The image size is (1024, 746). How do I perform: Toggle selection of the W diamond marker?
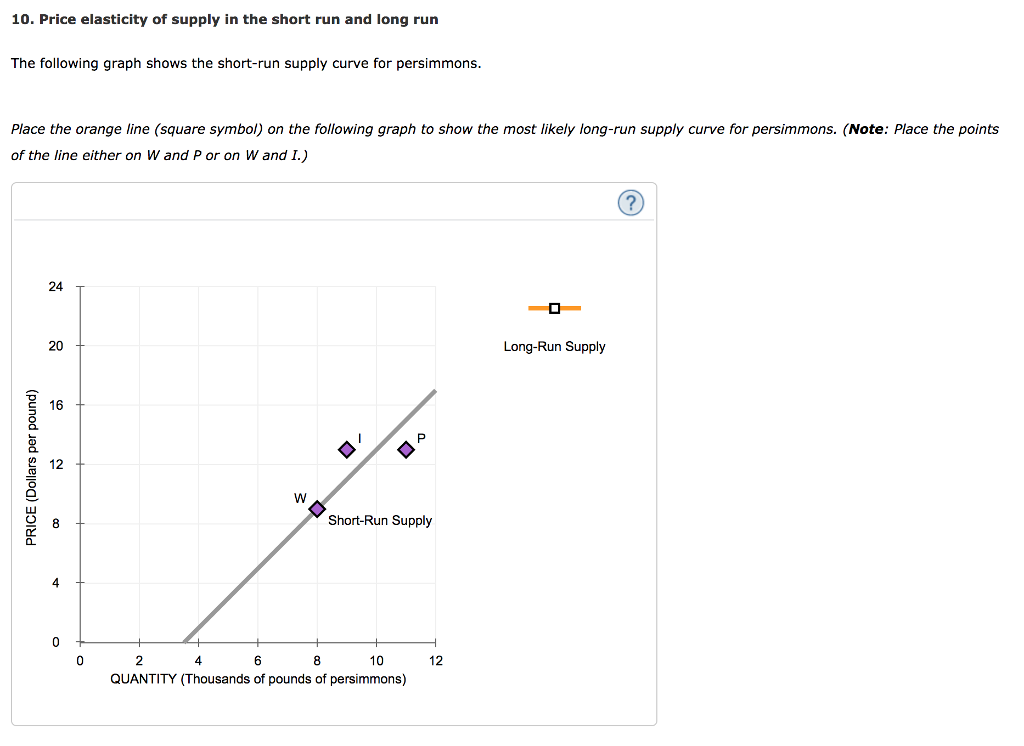coord(318,508)
